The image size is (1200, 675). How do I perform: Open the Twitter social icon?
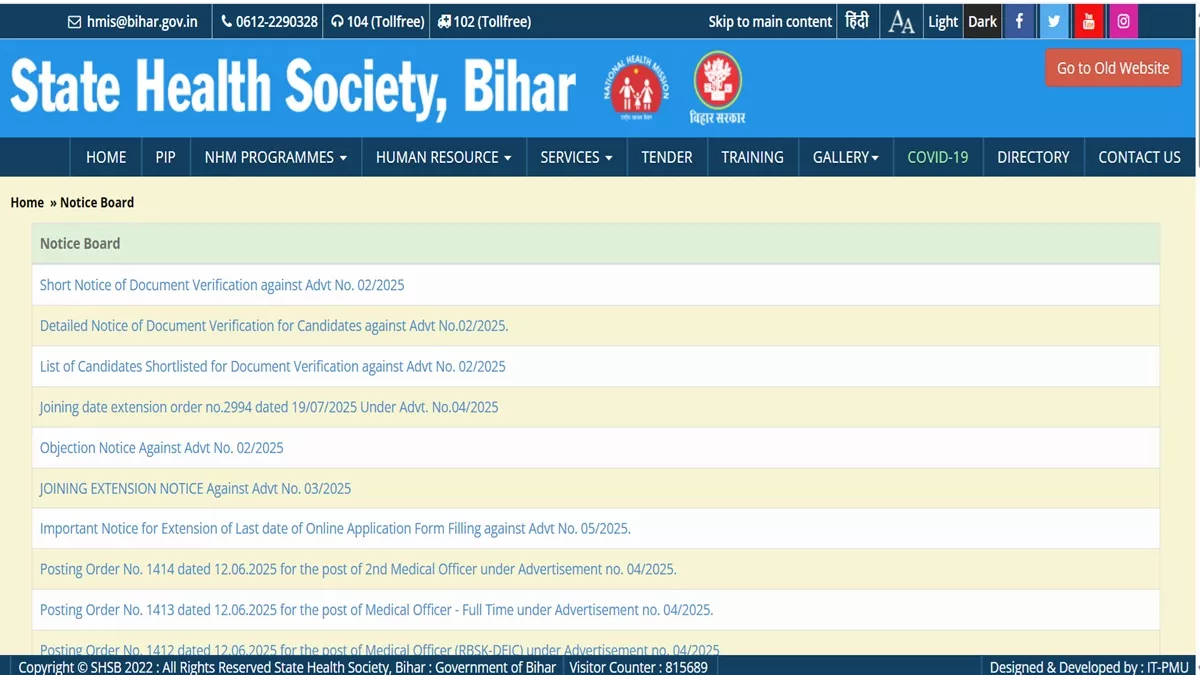pos(1053,21)
